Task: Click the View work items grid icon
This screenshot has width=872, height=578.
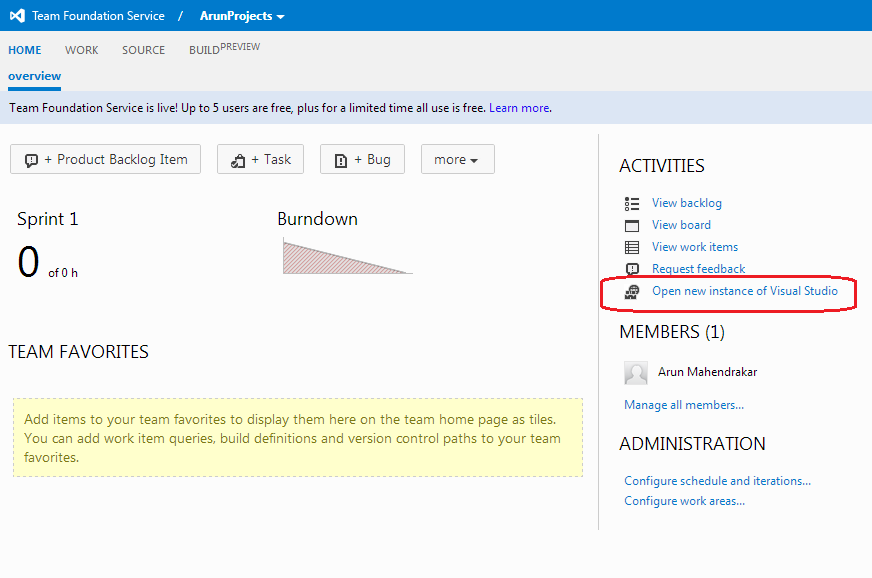Action: (632, 247)
